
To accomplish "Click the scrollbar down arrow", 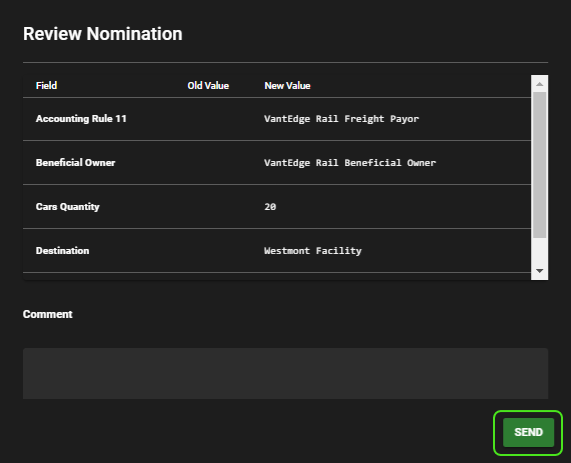I will (x=540, y=271).
